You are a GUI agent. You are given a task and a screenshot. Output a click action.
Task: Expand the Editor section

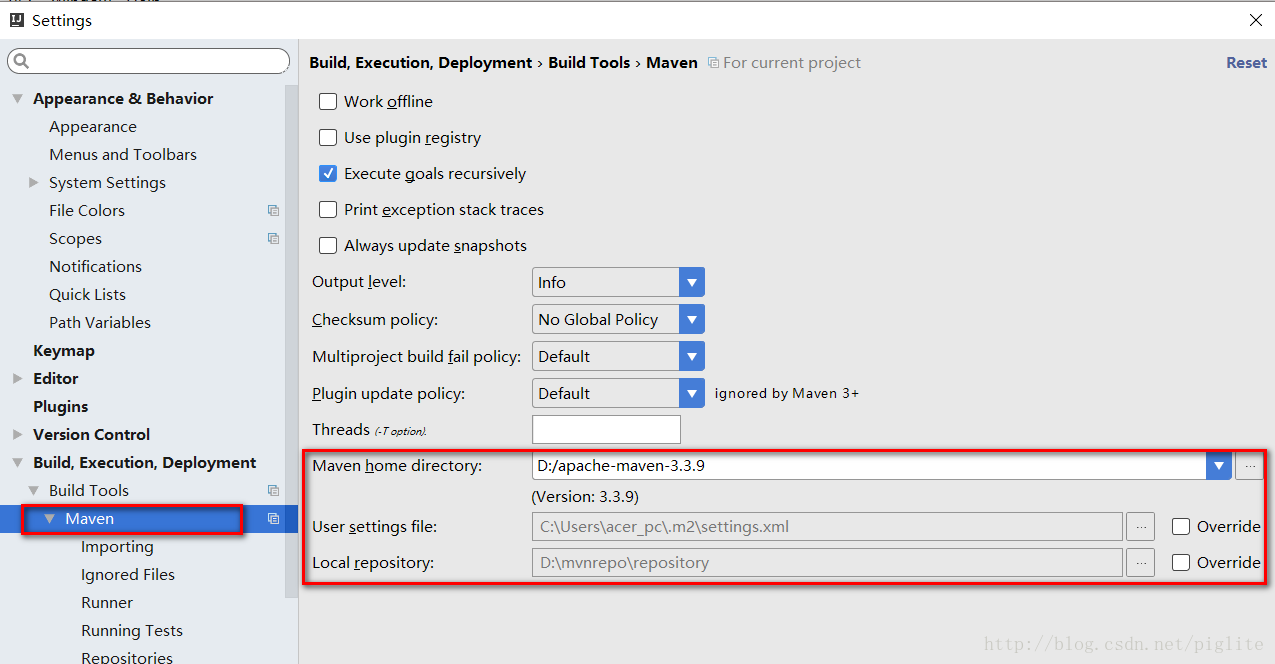click(17, 378)
